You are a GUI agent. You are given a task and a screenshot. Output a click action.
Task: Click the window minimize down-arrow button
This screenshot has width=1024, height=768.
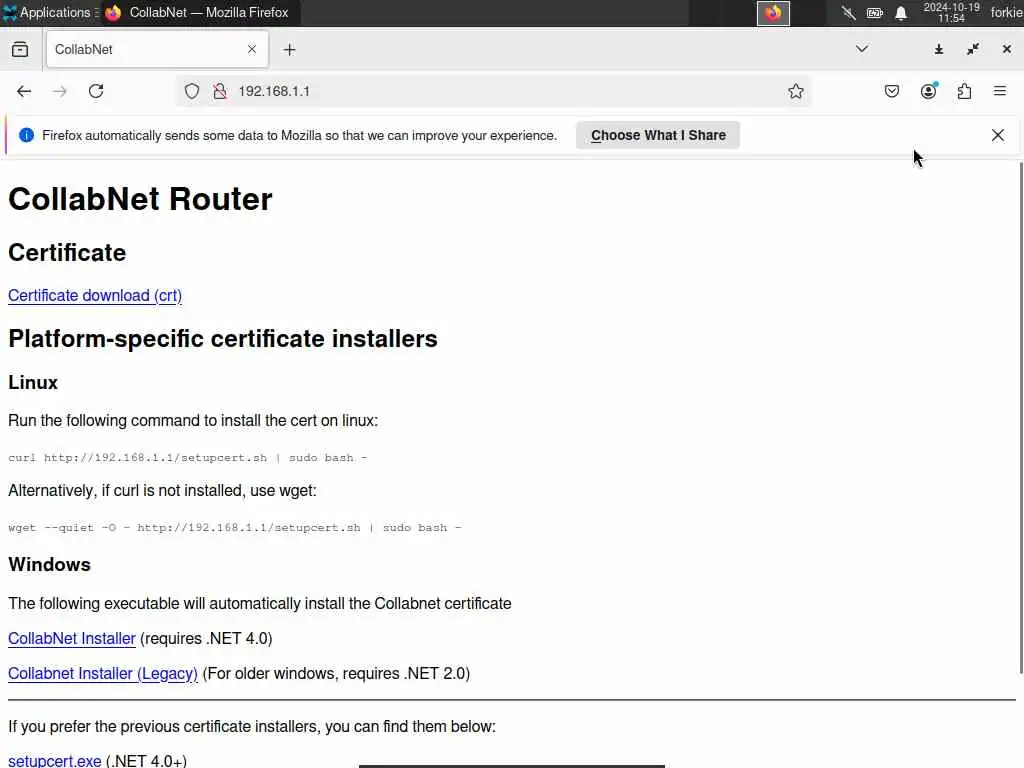(938, 50)
